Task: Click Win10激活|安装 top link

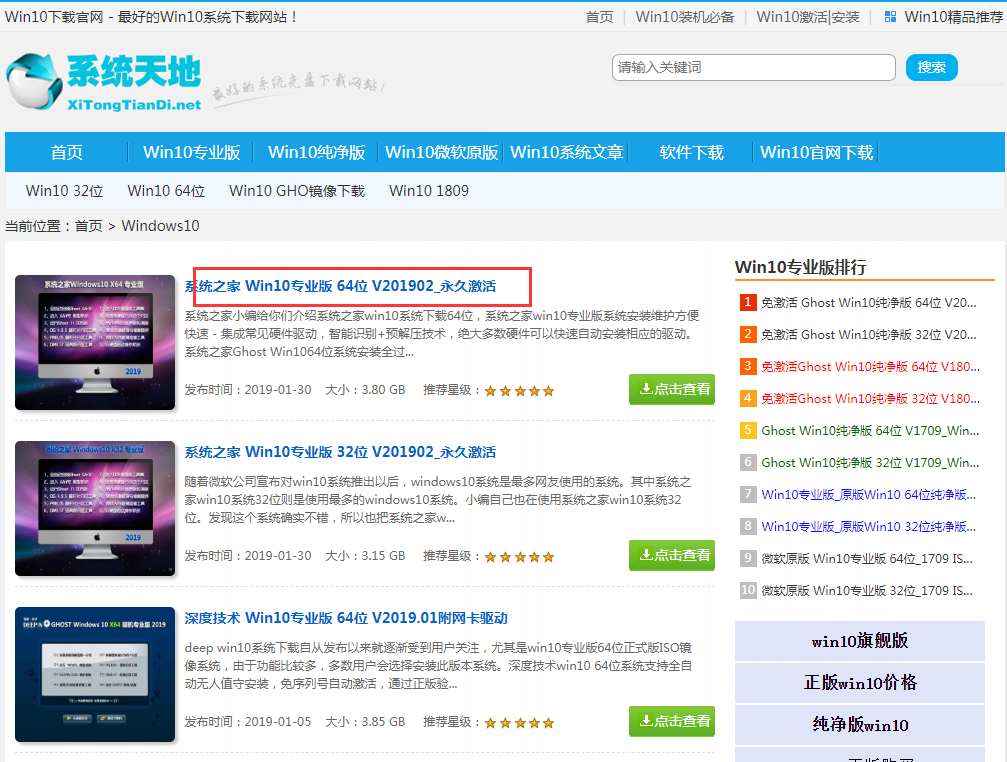Action: point(808,17)
